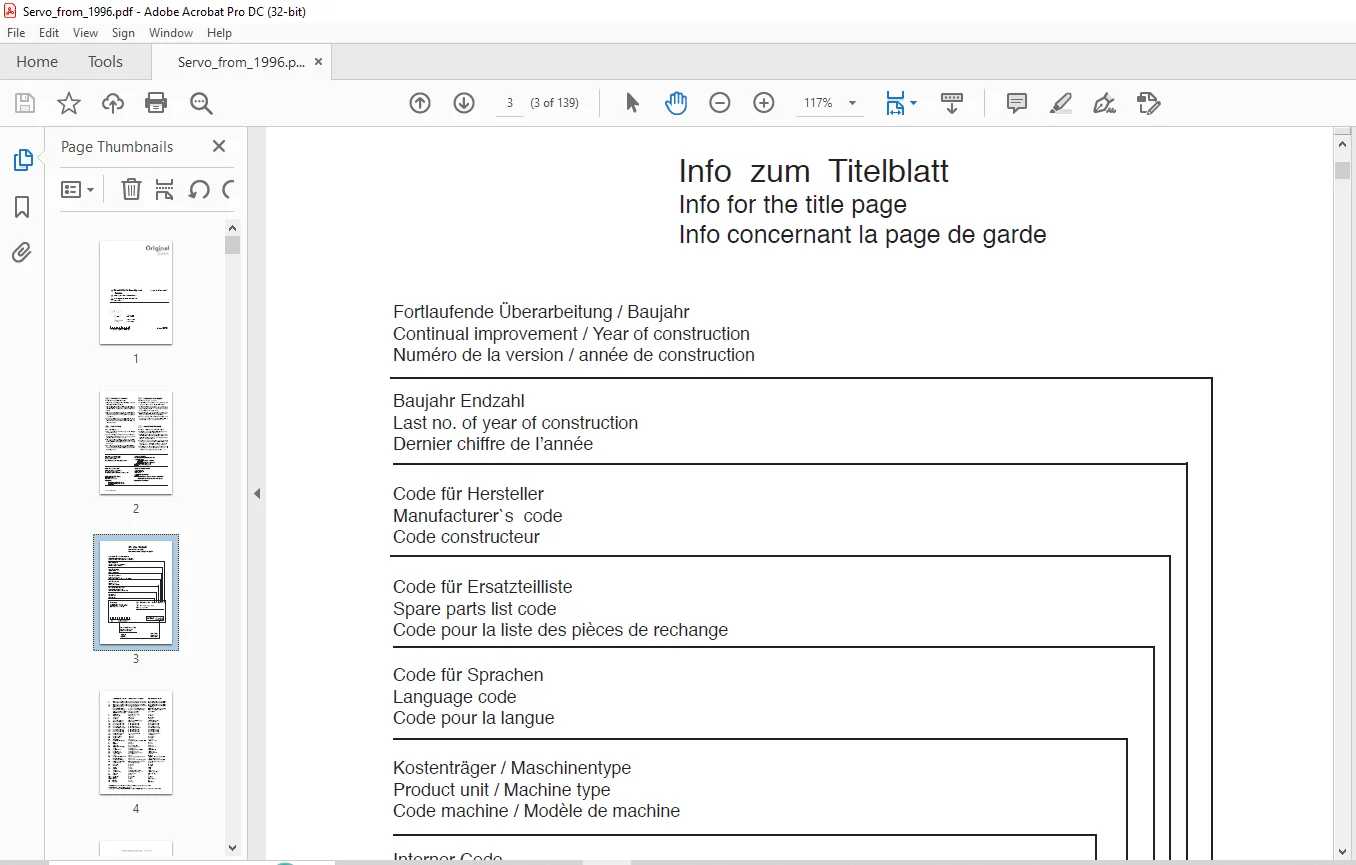Zoom out with minus button
The width and height of the screenshot is (1356, 865).
pos(720,103)
